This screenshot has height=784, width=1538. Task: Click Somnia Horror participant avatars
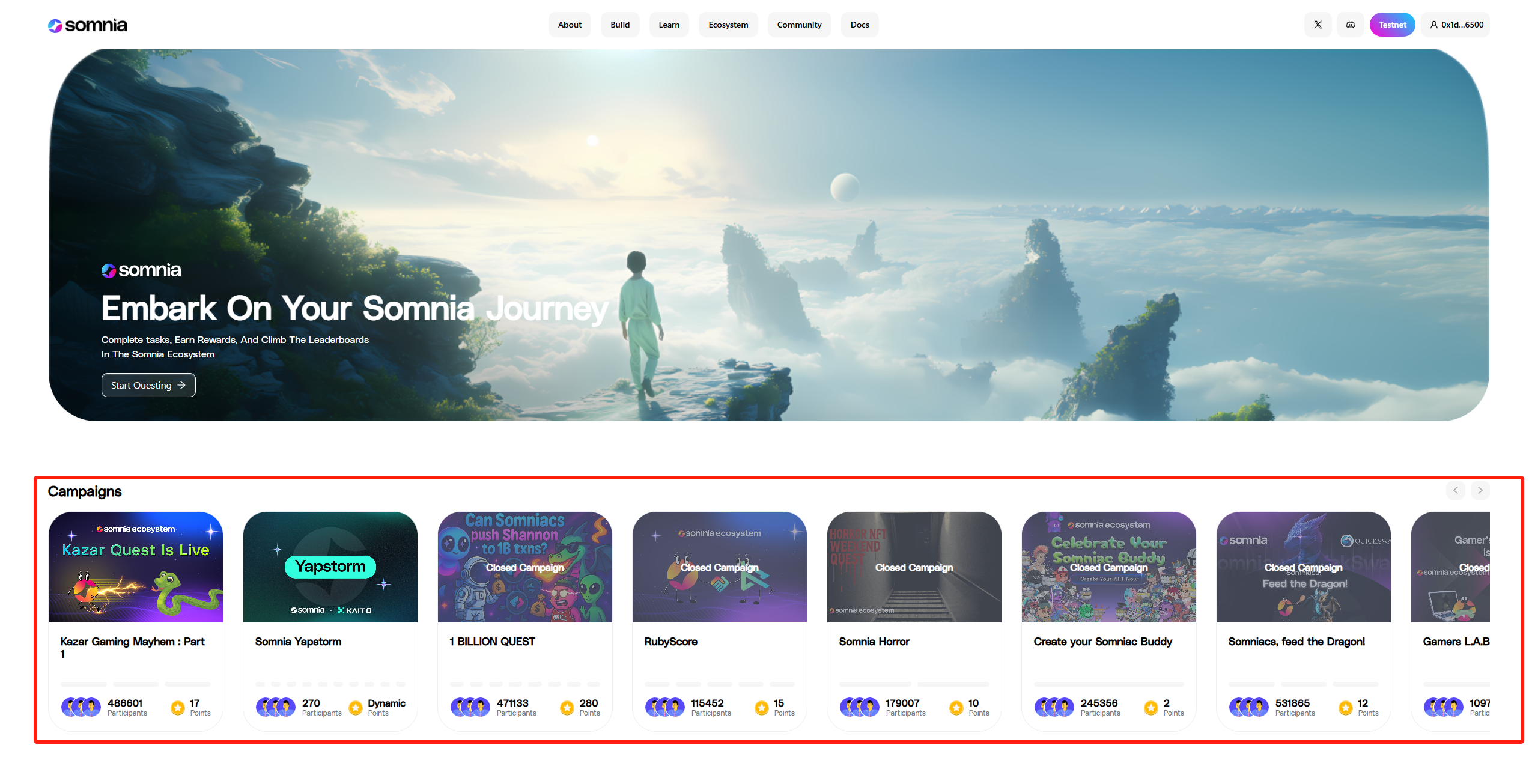coord(860,707)
